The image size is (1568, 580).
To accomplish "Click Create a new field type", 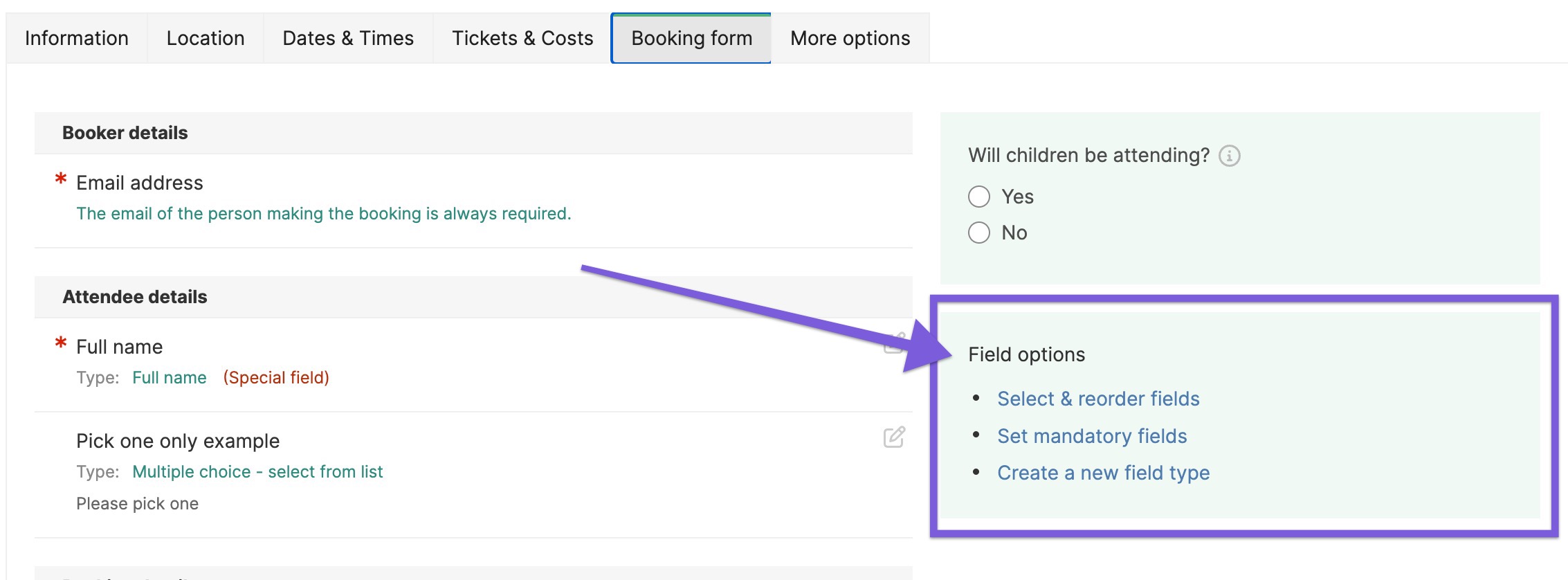I will coord(1104,473).
